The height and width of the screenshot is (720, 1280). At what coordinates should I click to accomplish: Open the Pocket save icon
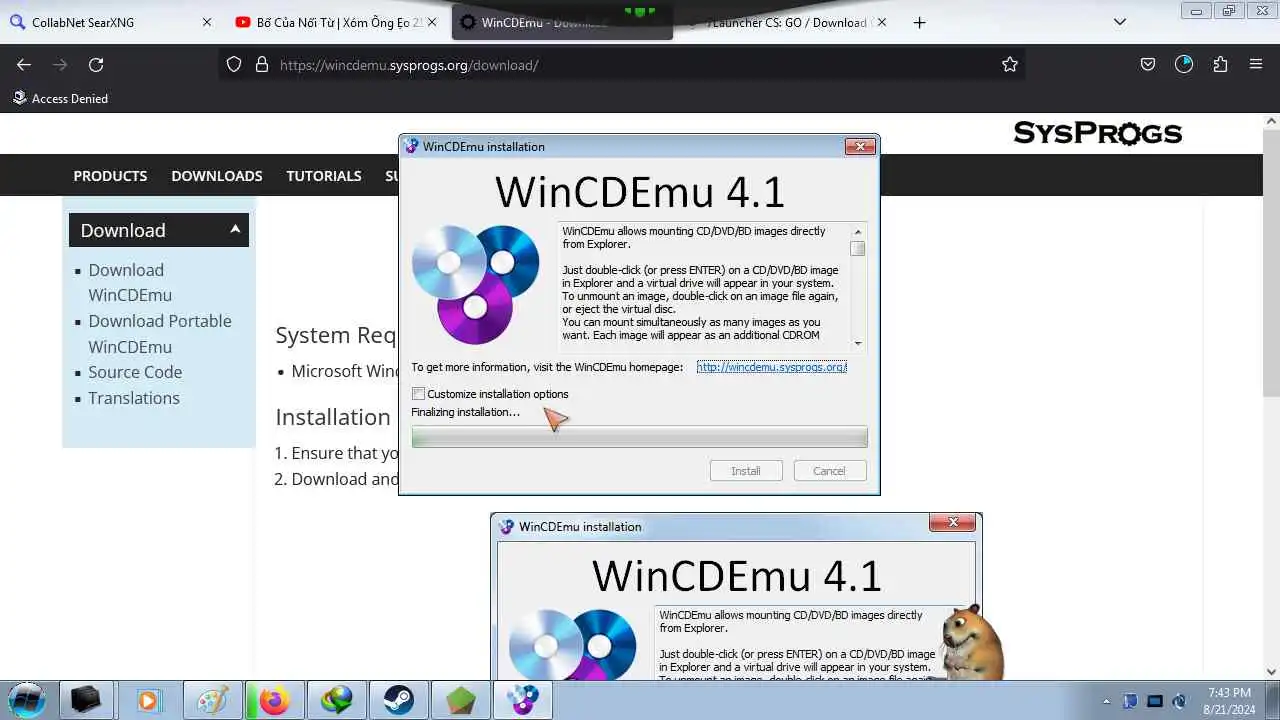pos(1148,64)
